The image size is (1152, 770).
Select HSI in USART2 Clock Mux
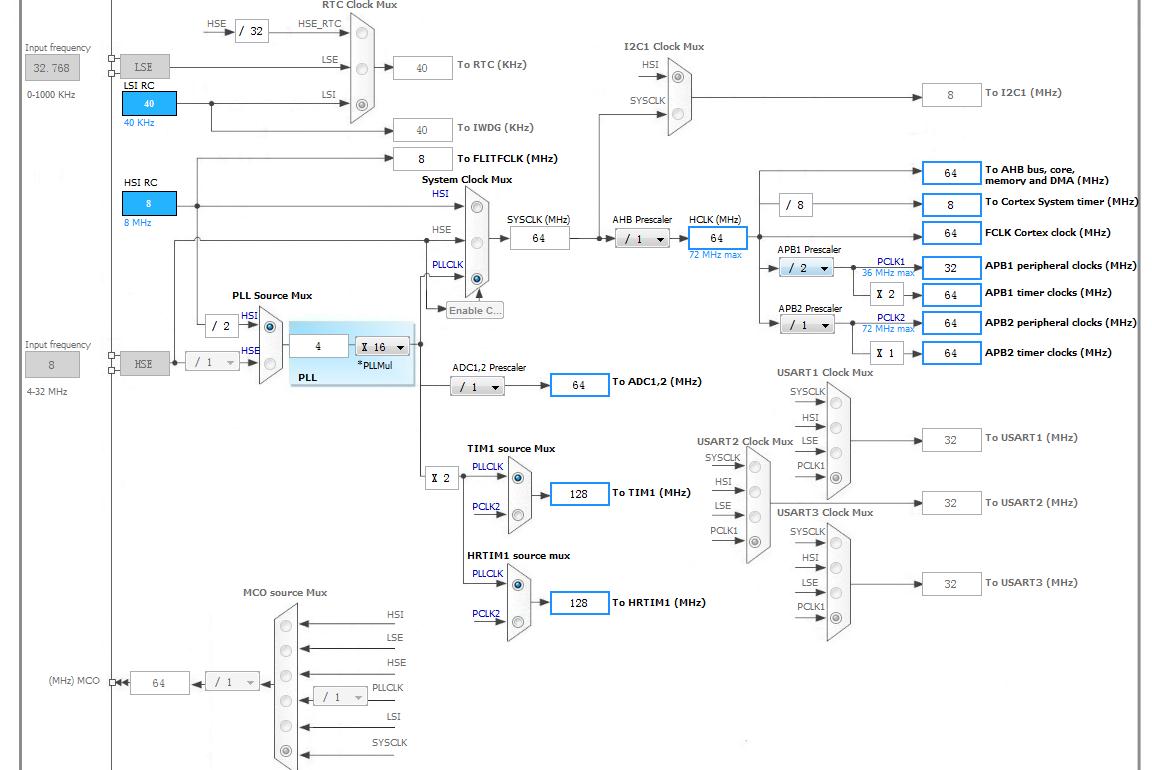[x=755, y=492]
